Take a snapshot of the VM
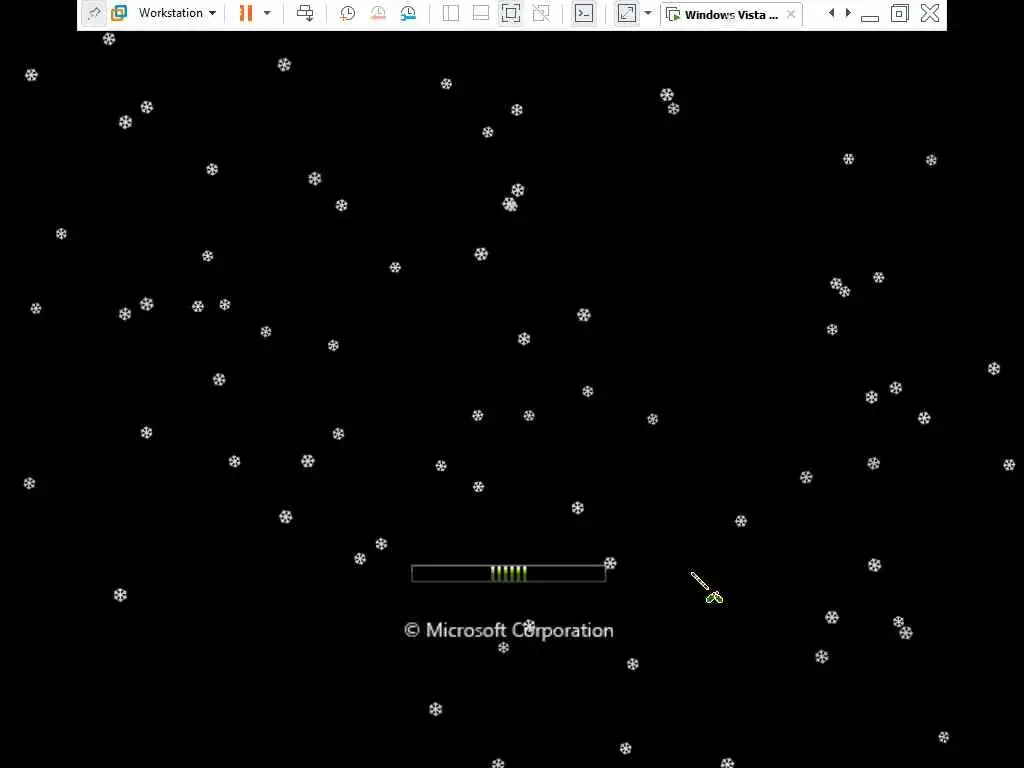This screenshot has height=768, width=1024. pos(347,13)
